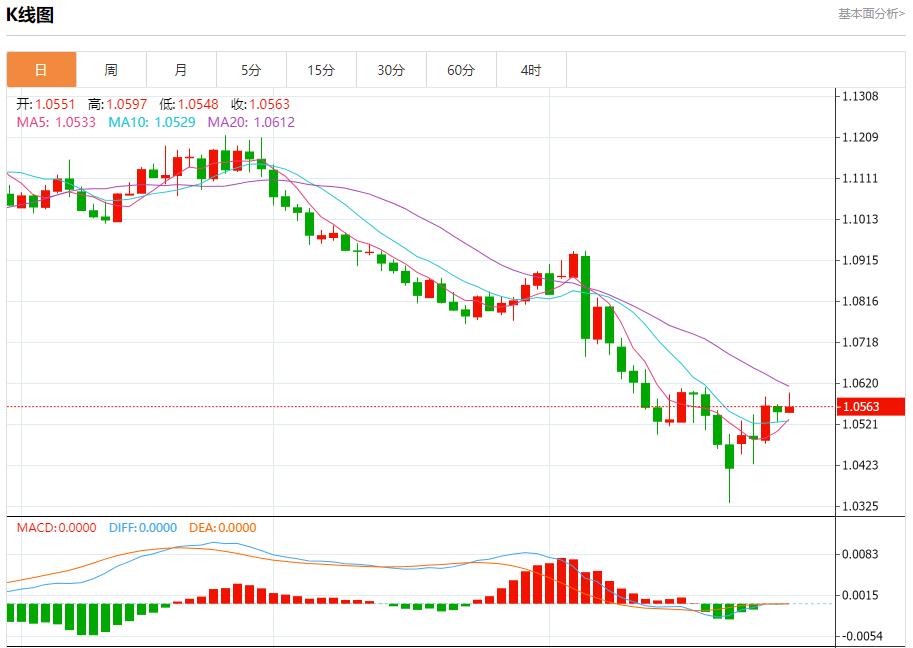Open the 月 monthly chart tab
This screenshot has width=913, height=648.
(181, 70)
